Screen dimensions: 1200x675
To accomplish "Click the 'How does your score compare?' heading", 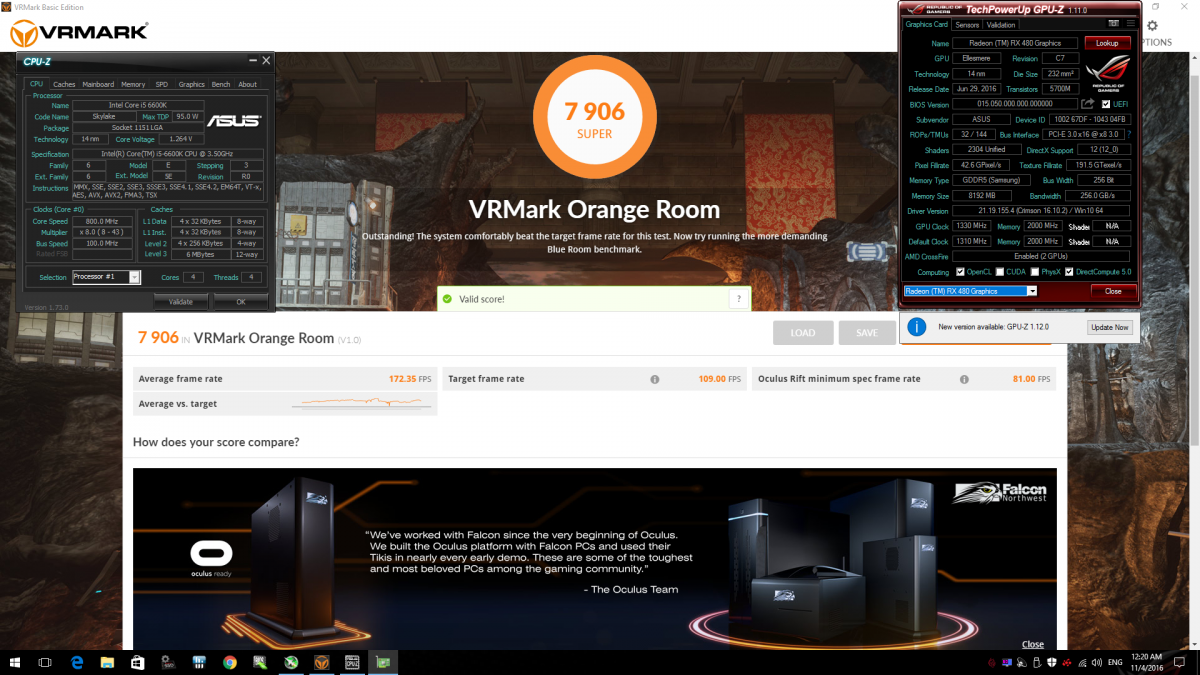I will (x=216, y=442).
